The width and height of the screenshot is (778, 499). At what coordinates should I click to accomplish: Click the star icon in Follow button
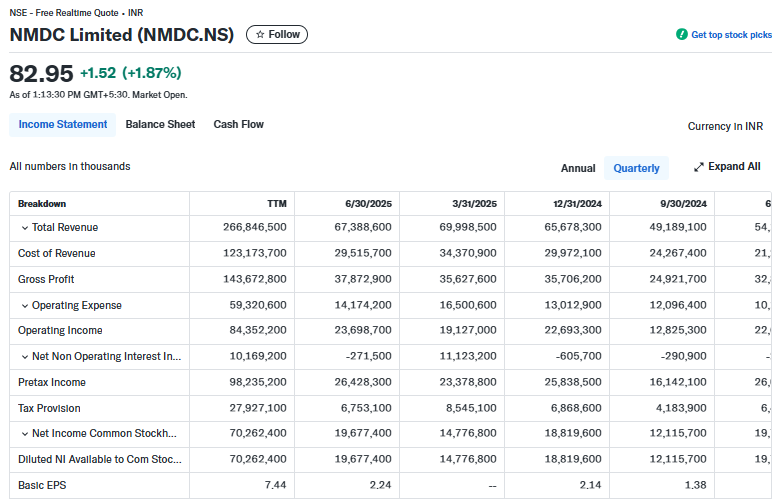click(x=260, y=35)
